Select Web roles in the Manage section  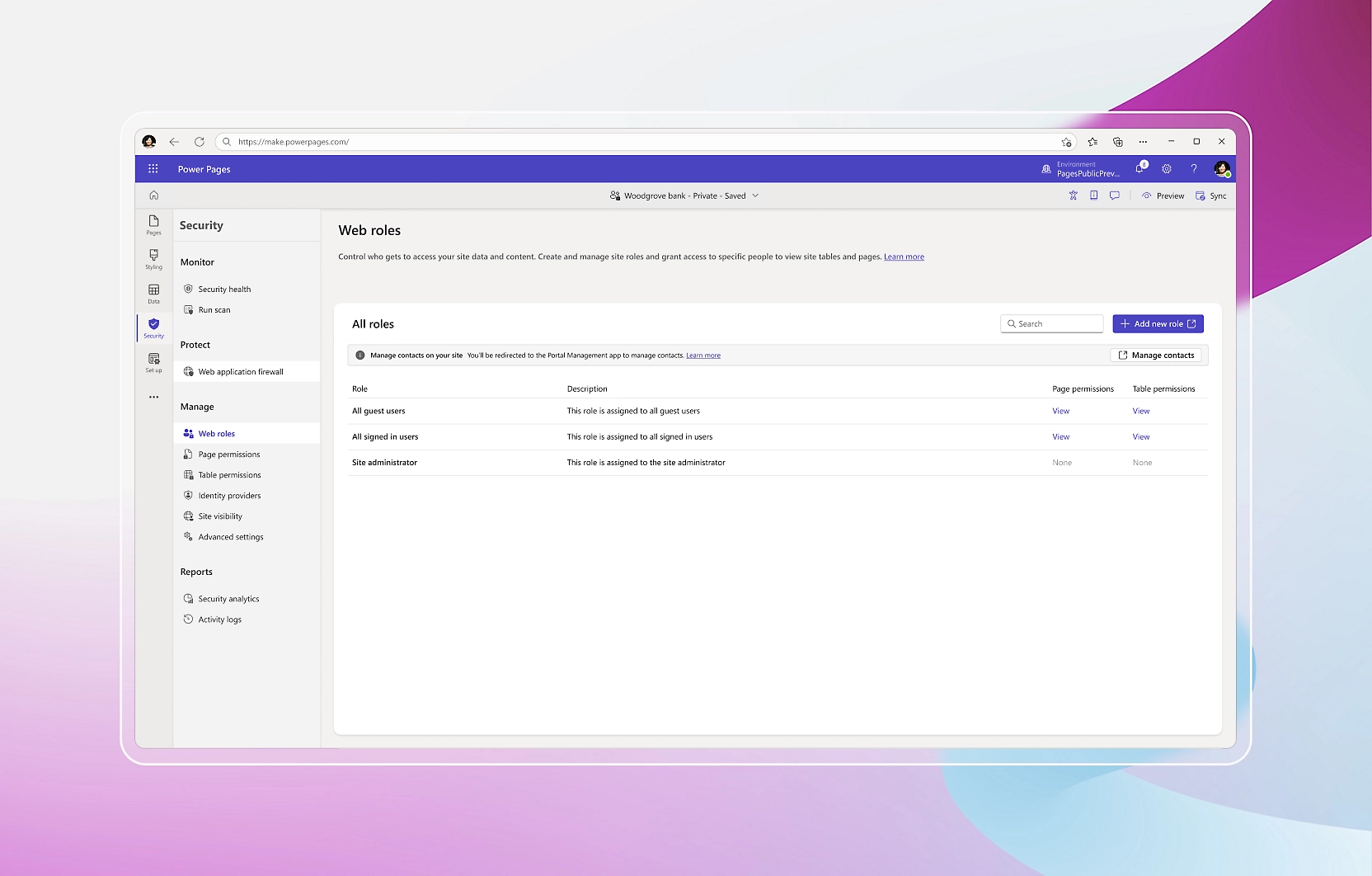click(247, 434)
